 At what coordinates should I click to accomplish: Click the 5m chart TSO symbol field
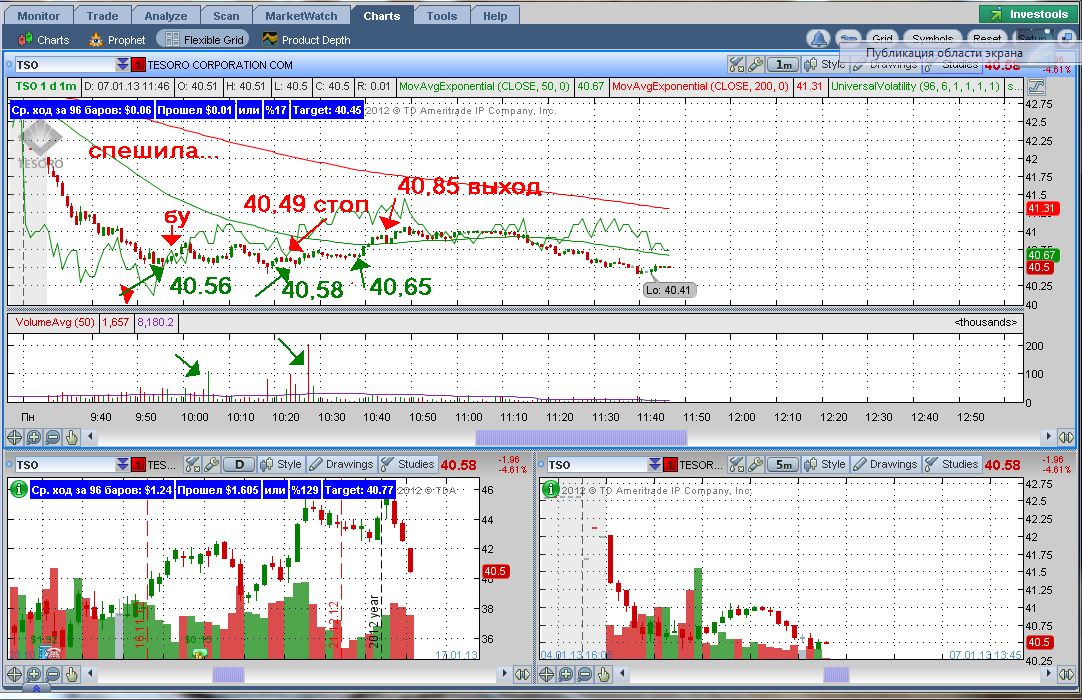[x=598, y=465]
